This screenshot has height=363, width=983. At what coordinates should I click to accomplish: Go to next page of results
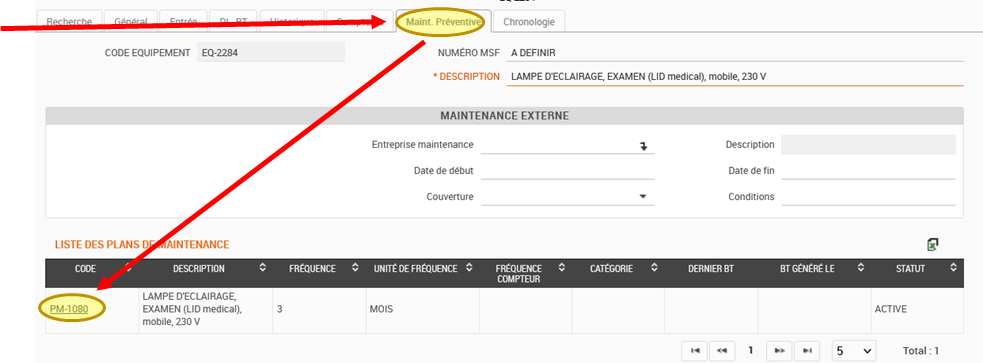(x=779, y=351)
